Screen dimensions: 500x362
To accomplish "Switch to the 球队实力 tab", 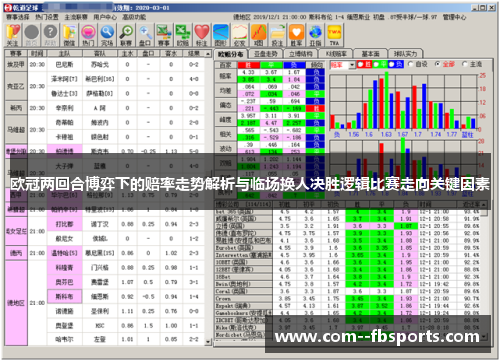I will tap(405, 54).
